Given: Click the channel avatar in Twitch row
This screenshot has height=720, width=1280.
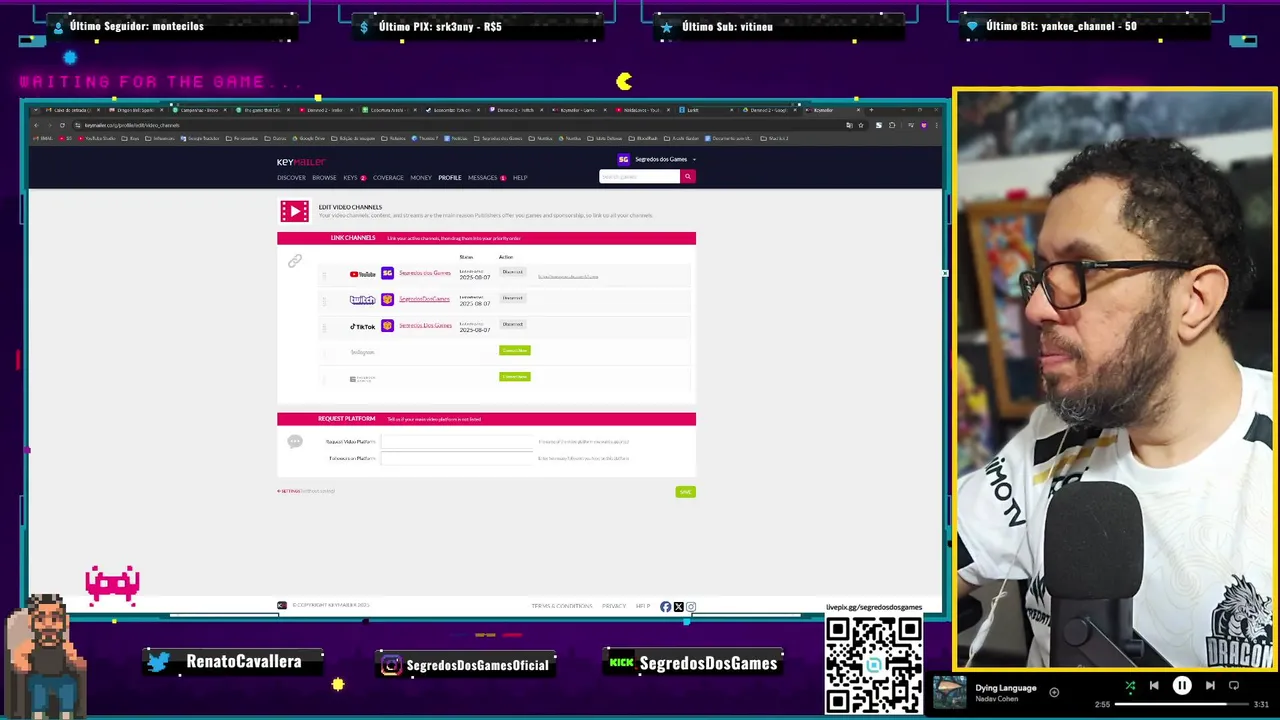Looking at the screenshot, I should [x=387, y=299].
